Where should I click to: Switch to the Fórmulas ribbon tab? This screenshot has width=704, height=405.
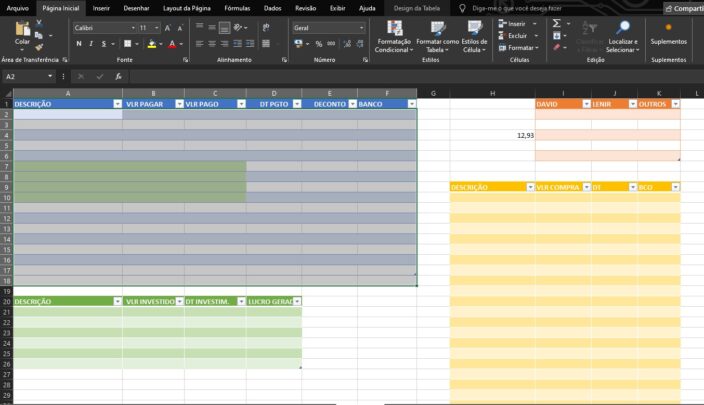[237, 7]
